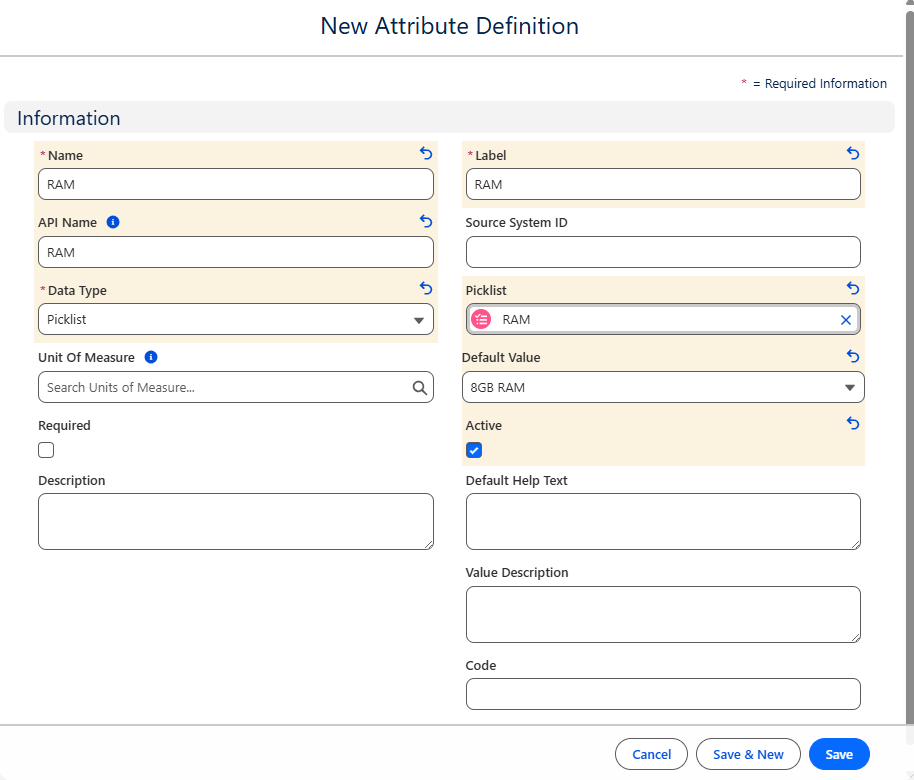
Task: Cancel the new attribute definition
Action: tap(651, 755)
